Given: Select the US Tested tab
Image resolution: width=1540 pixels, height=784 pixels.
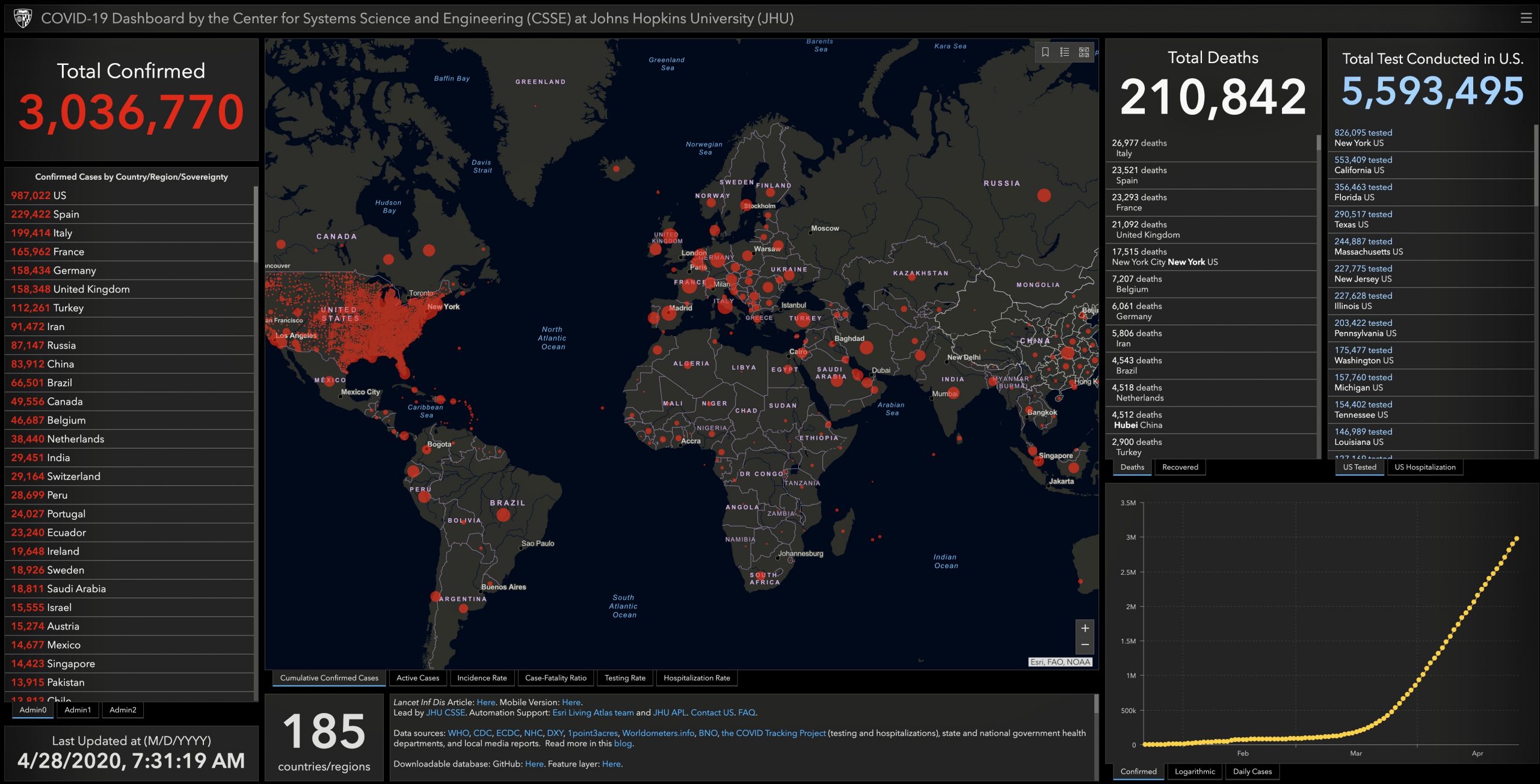Looking at the screenshot, I should point(1360,467).
